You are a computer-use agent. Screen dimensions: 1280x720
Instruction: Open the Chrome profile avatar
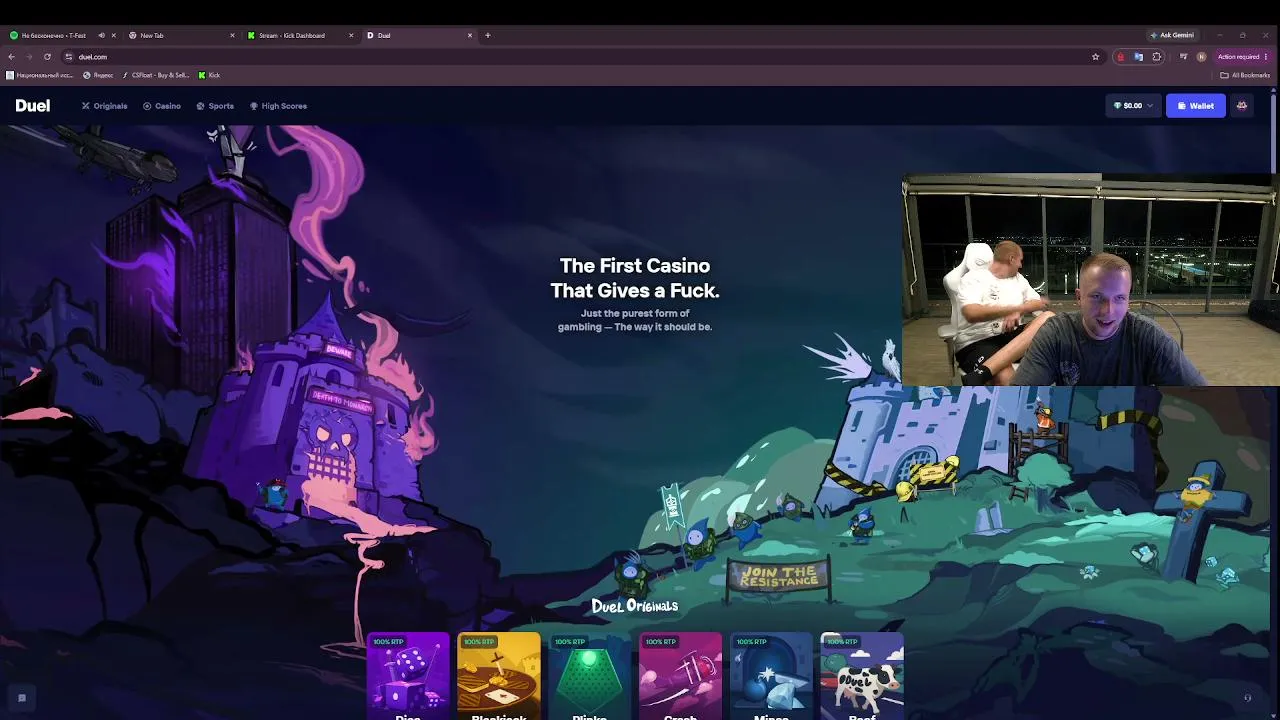click(x=1201, y=57)
